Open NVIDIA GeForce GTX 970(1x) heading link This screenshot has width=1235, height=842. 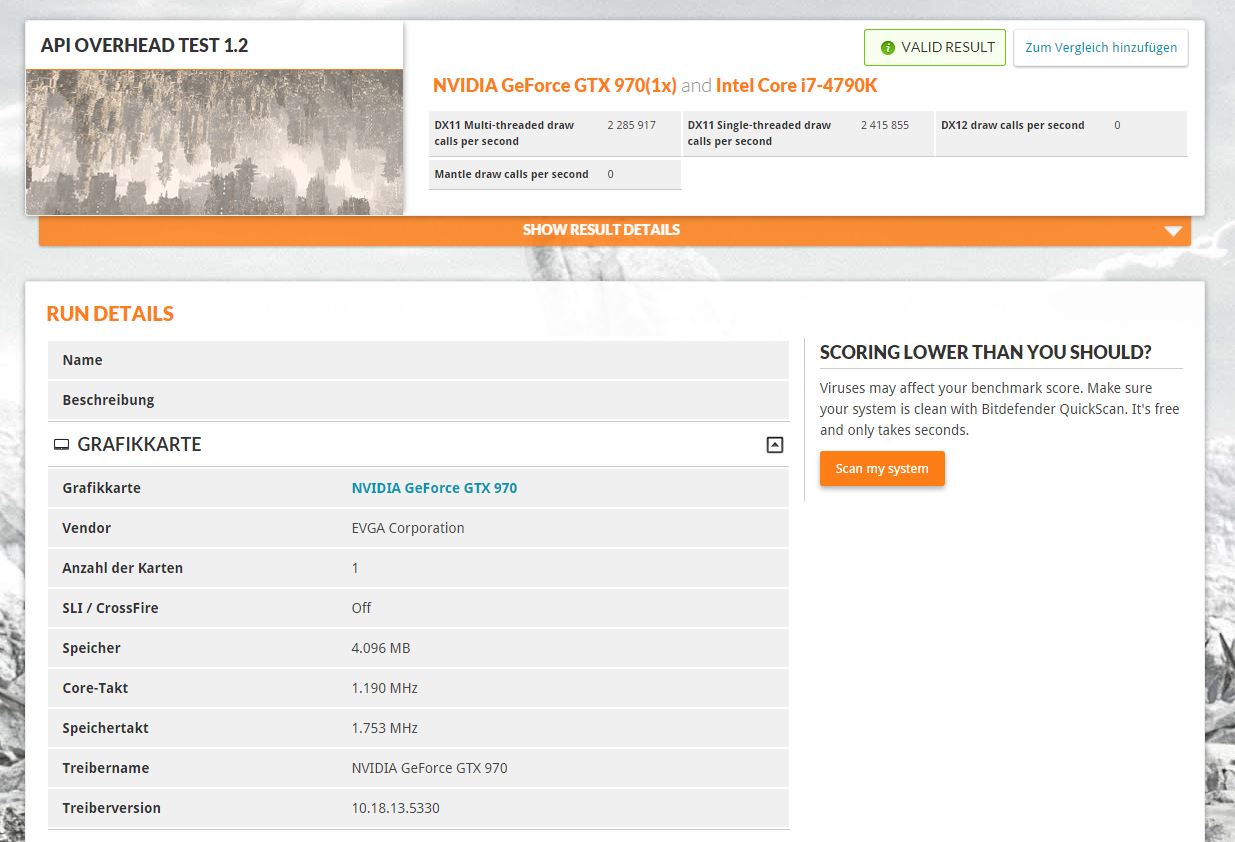(x=555, y=85)
